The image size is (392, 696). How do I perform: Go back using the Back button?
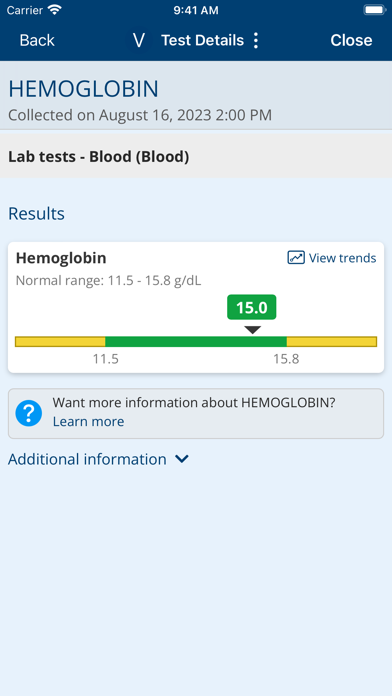tap(37, 40)
